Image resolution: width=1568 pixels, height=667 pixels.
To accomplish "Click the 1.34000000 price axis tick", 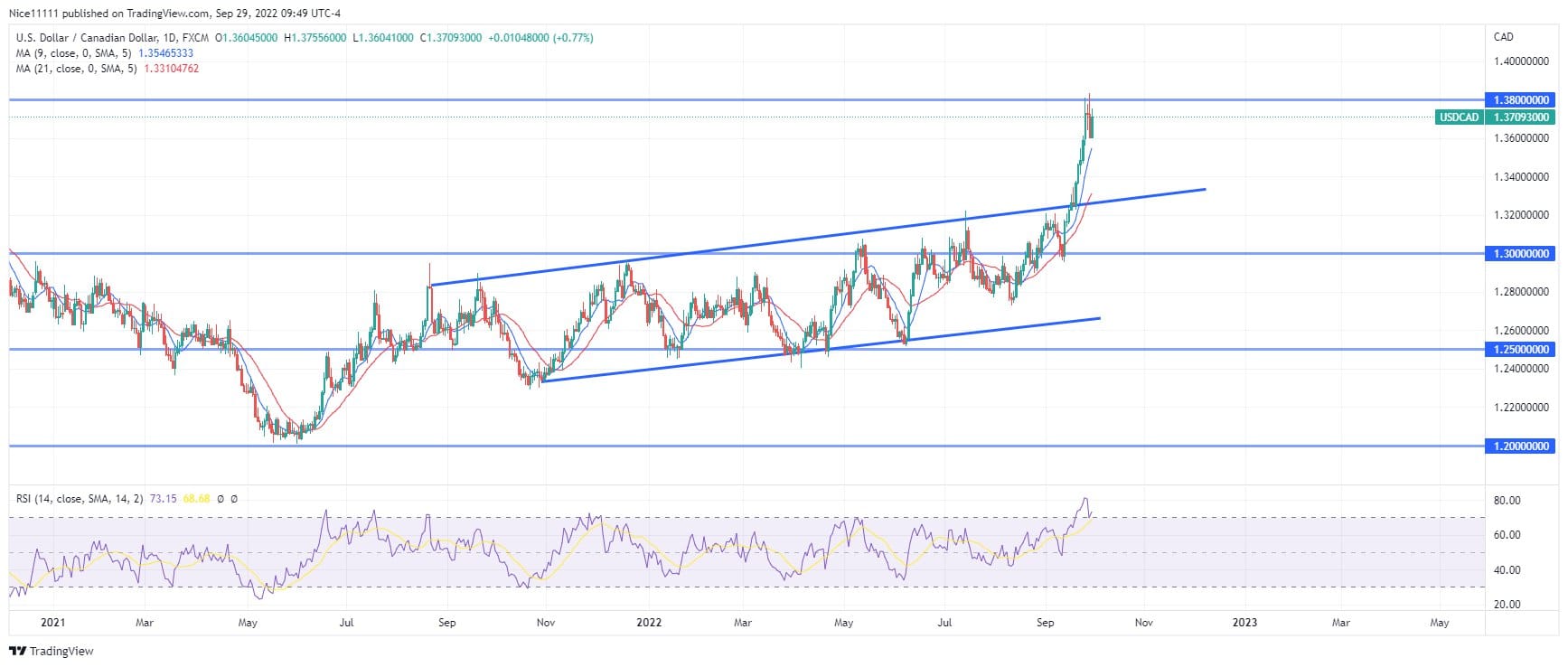I will coord(1521,177).
